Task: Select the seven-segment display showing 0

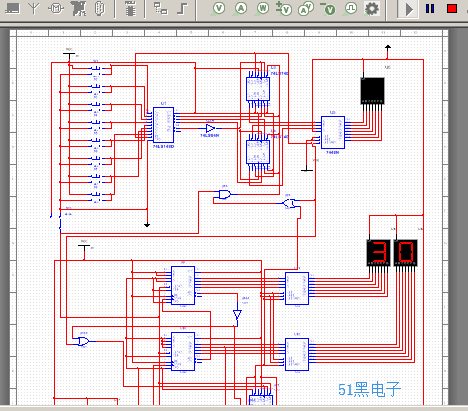Action: 405,252
